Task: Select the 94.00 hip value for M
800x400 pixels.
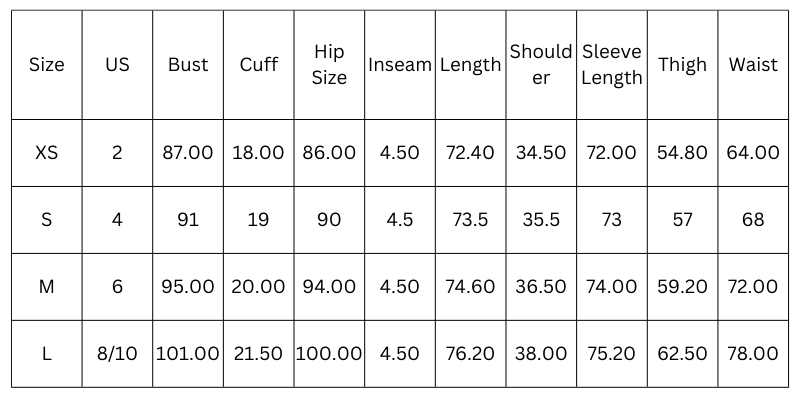Action: [329, 287]
